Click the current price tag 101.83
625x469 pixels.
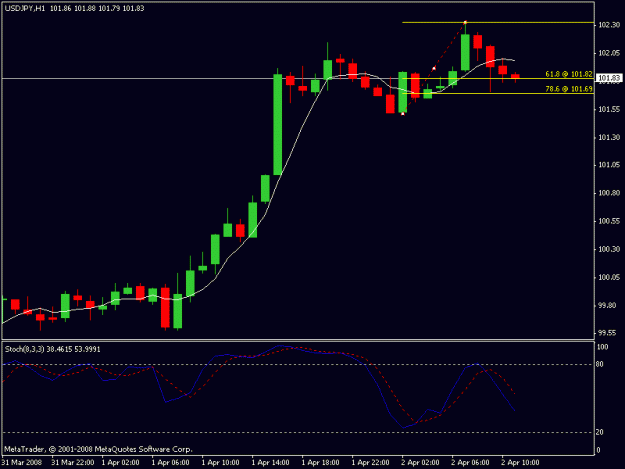[609, 78]
